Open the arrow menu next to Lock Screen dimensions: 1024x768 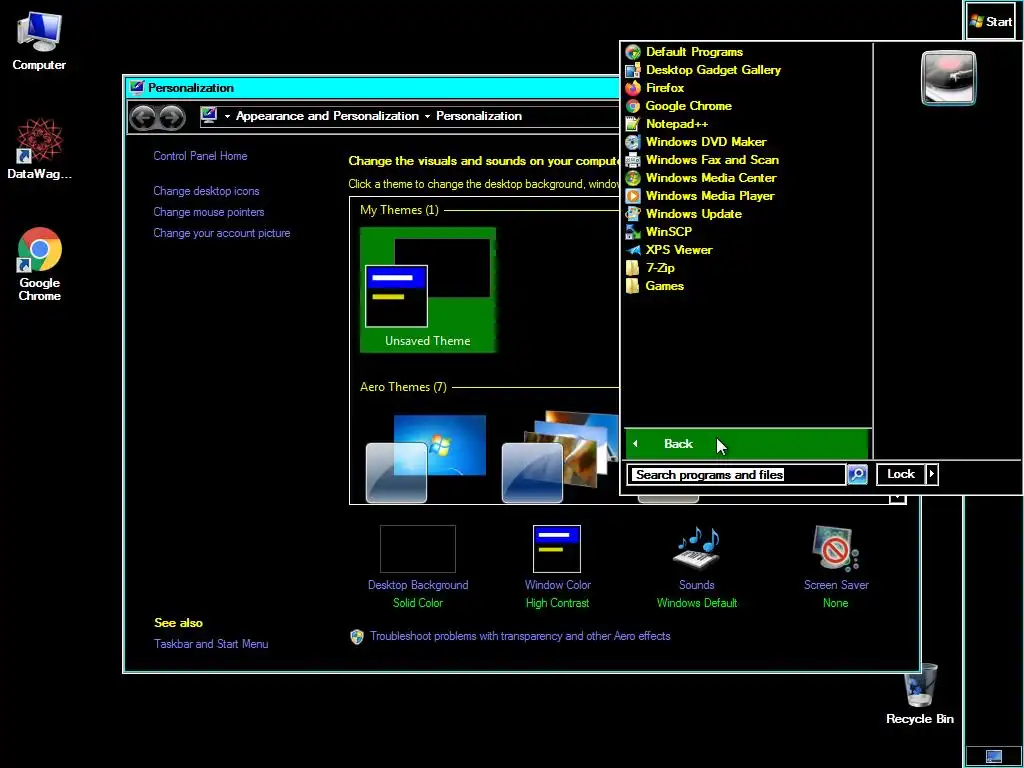pos(933,474)
